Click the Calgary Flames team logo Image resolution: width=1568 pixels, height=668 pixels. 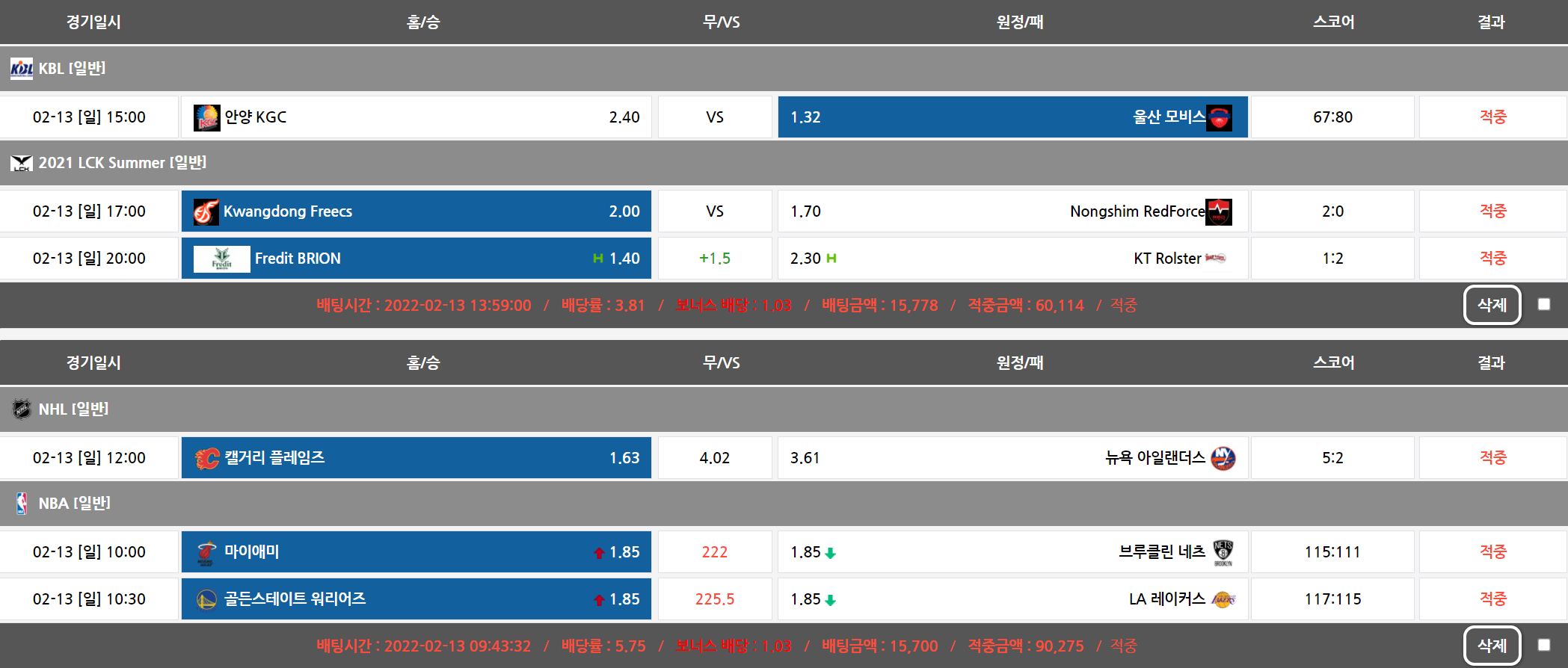click(x=206, y=458)
